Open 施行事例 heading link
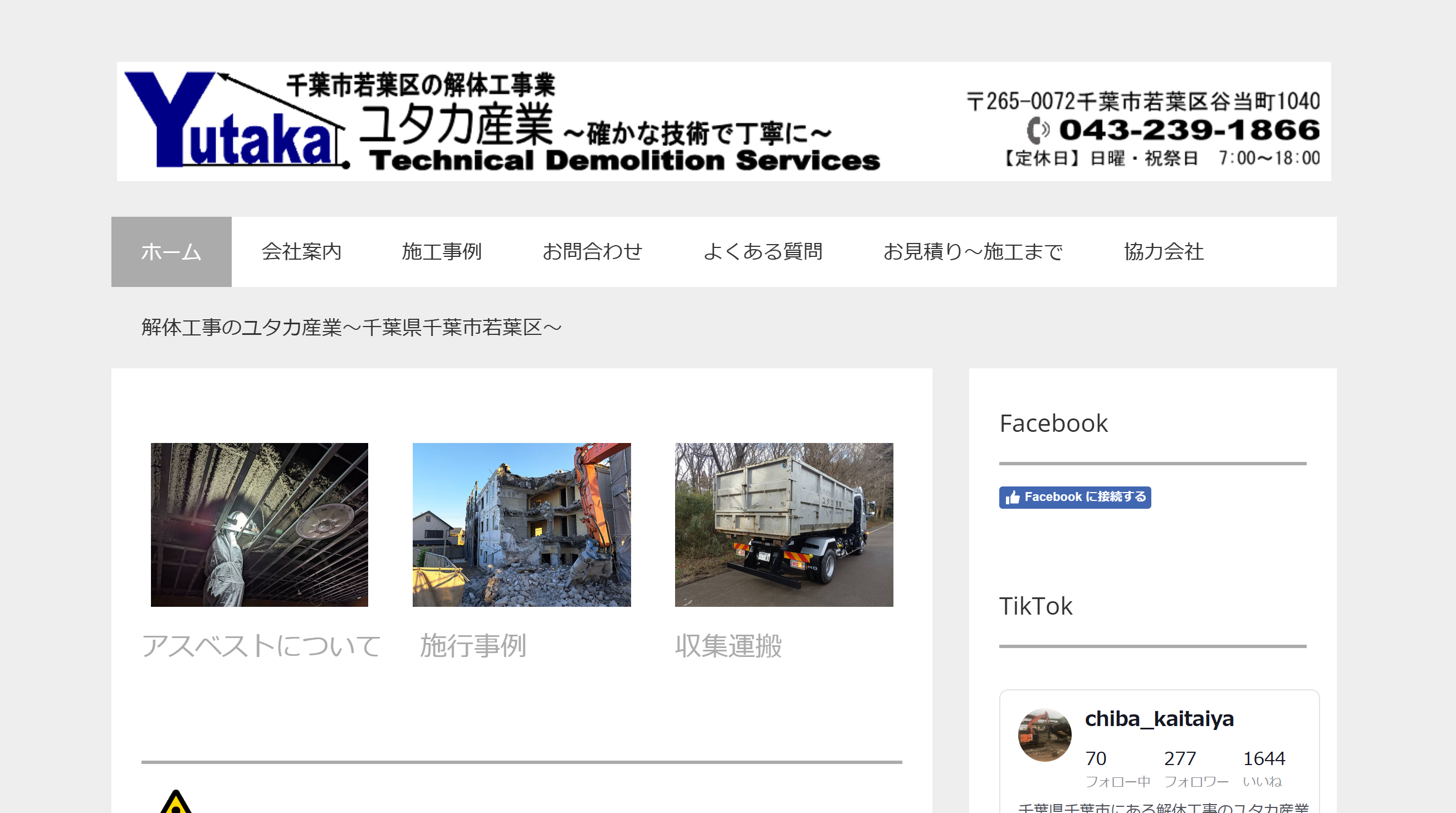The width and height of the screenshot is (1456, 813). pyautogui.click(x=473, y=646)
